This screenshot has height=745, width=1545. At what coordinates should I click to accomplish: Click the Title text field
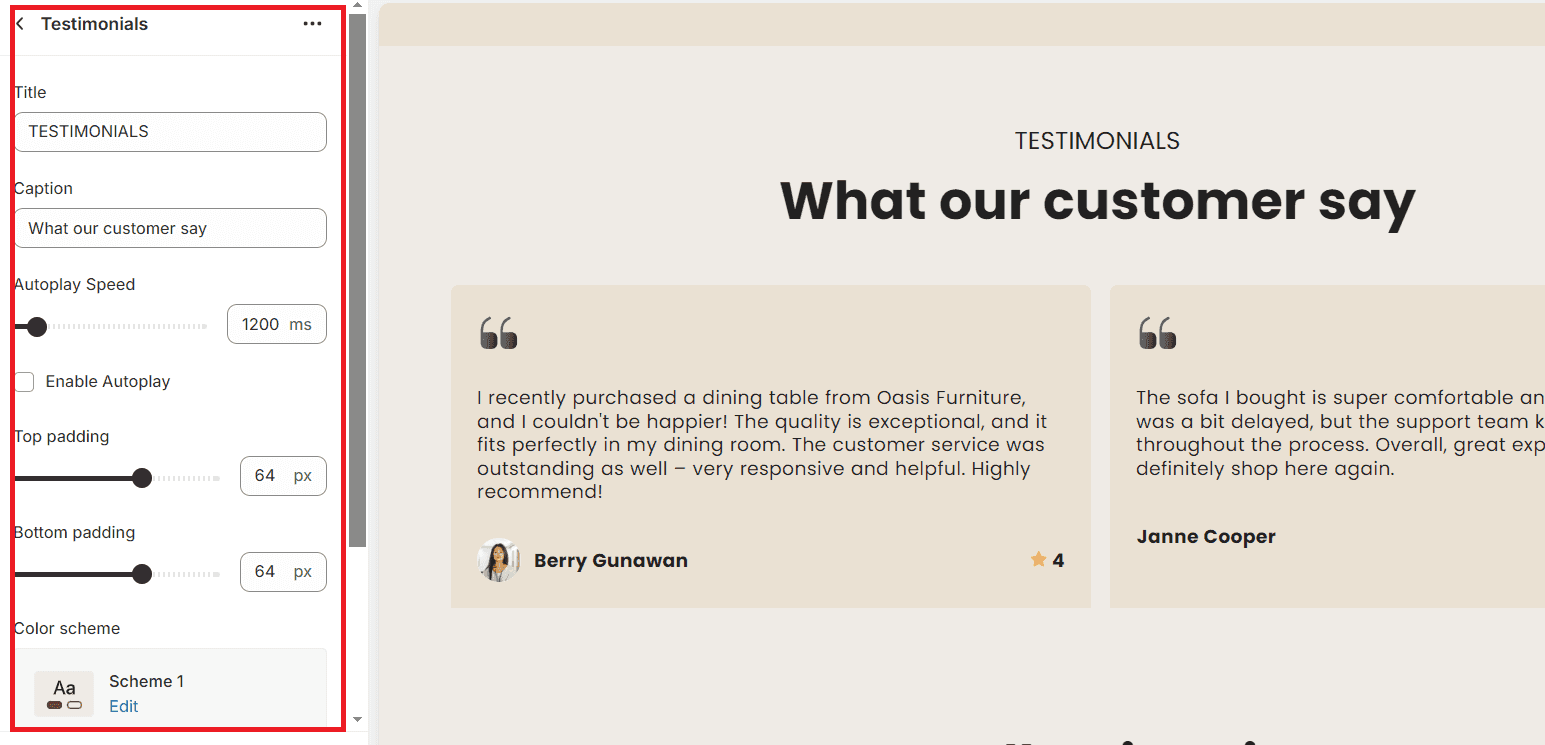click(x=170, y=132)
